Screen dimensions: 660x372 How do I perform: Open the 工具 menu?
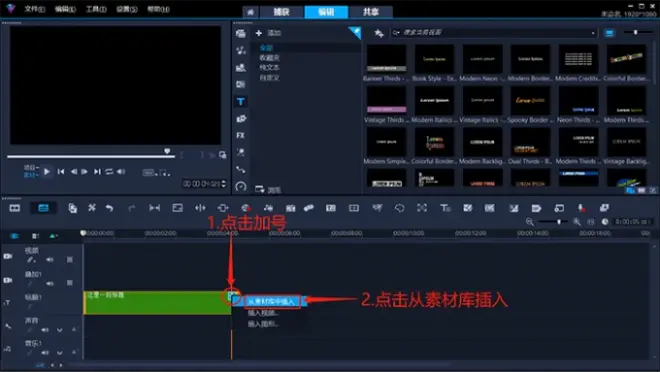tap(96, 9)
